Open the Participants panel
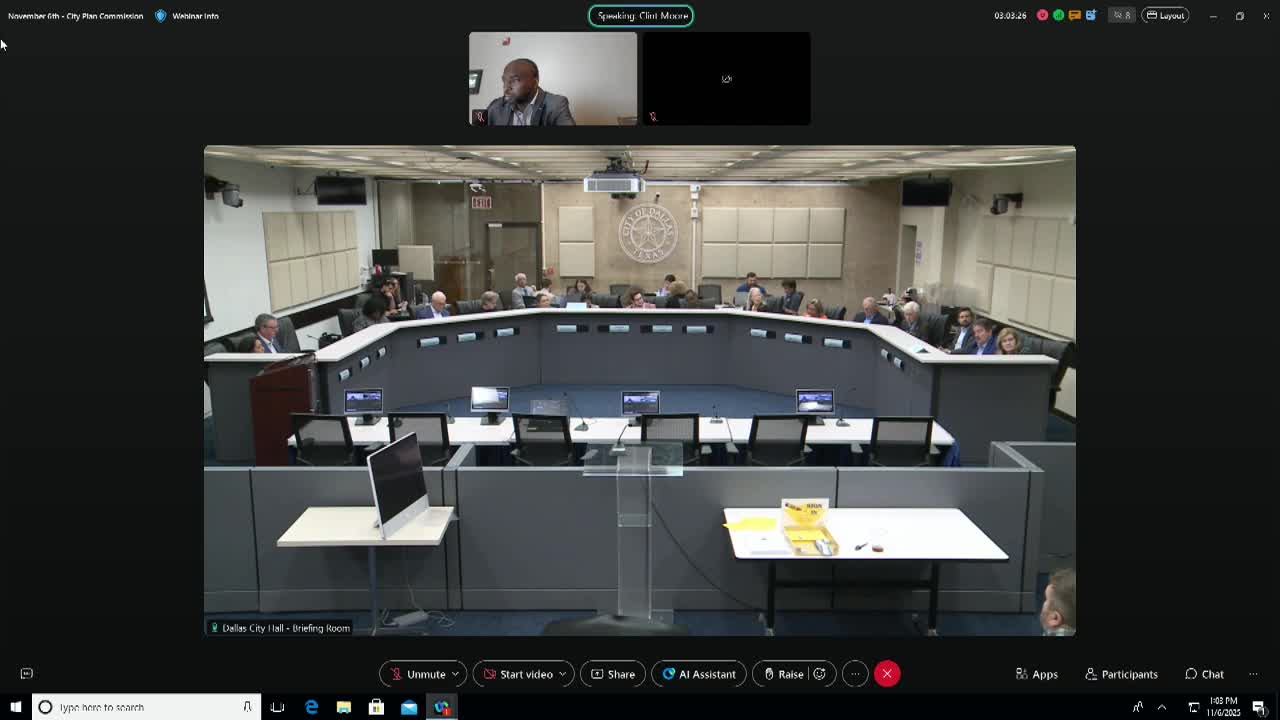This screenshot has width=1280, height=720. tap(1121, 674)
